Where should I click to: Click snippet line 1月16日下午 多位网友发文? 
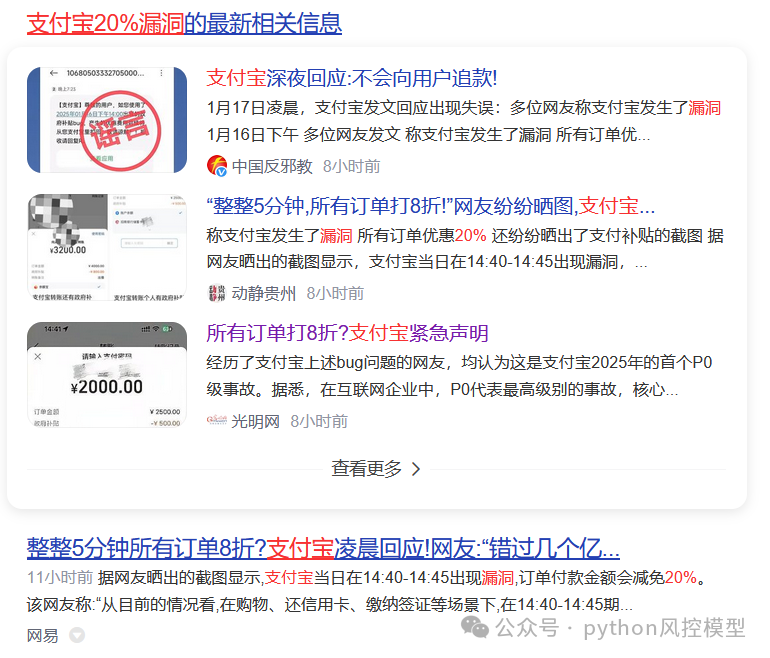[x=428, y=135]
